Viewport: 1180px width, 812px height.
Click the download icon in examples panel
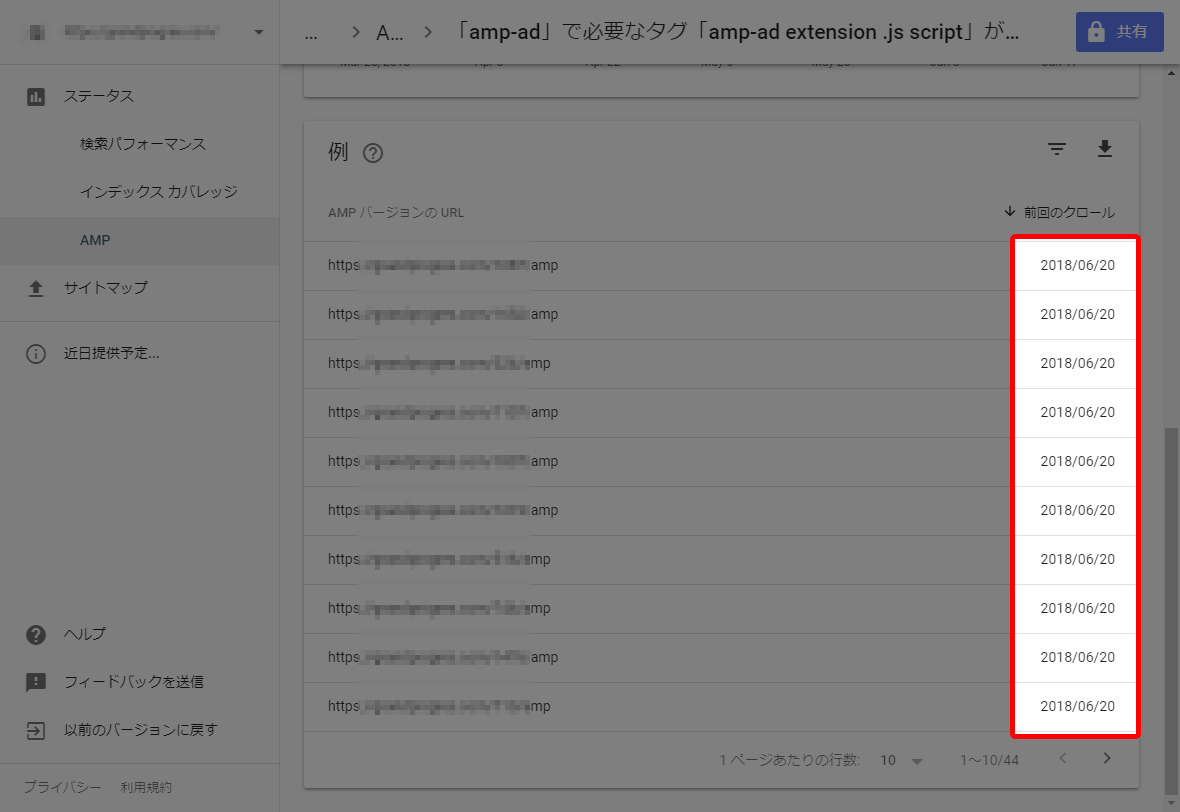[1104, 150]
